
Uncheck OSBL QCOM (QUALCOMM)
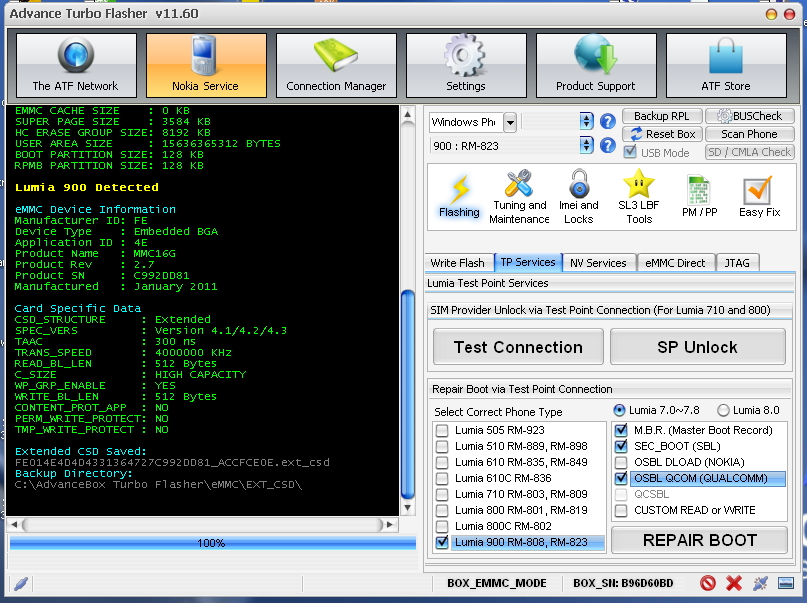(x=621, y=478)
